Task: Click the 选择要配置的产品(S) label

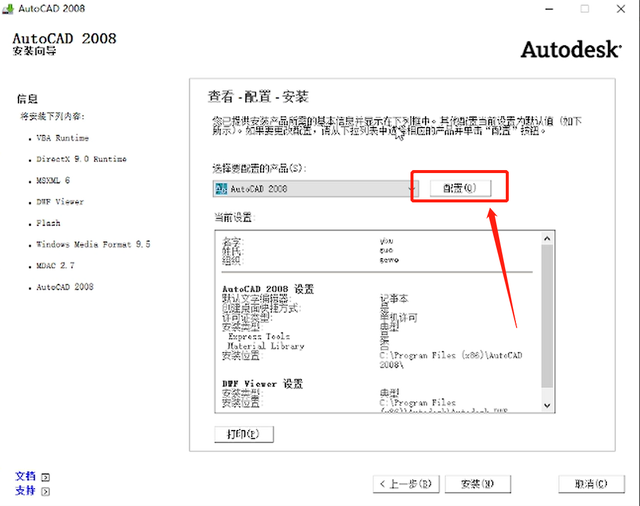Action: tap(259, 168)
